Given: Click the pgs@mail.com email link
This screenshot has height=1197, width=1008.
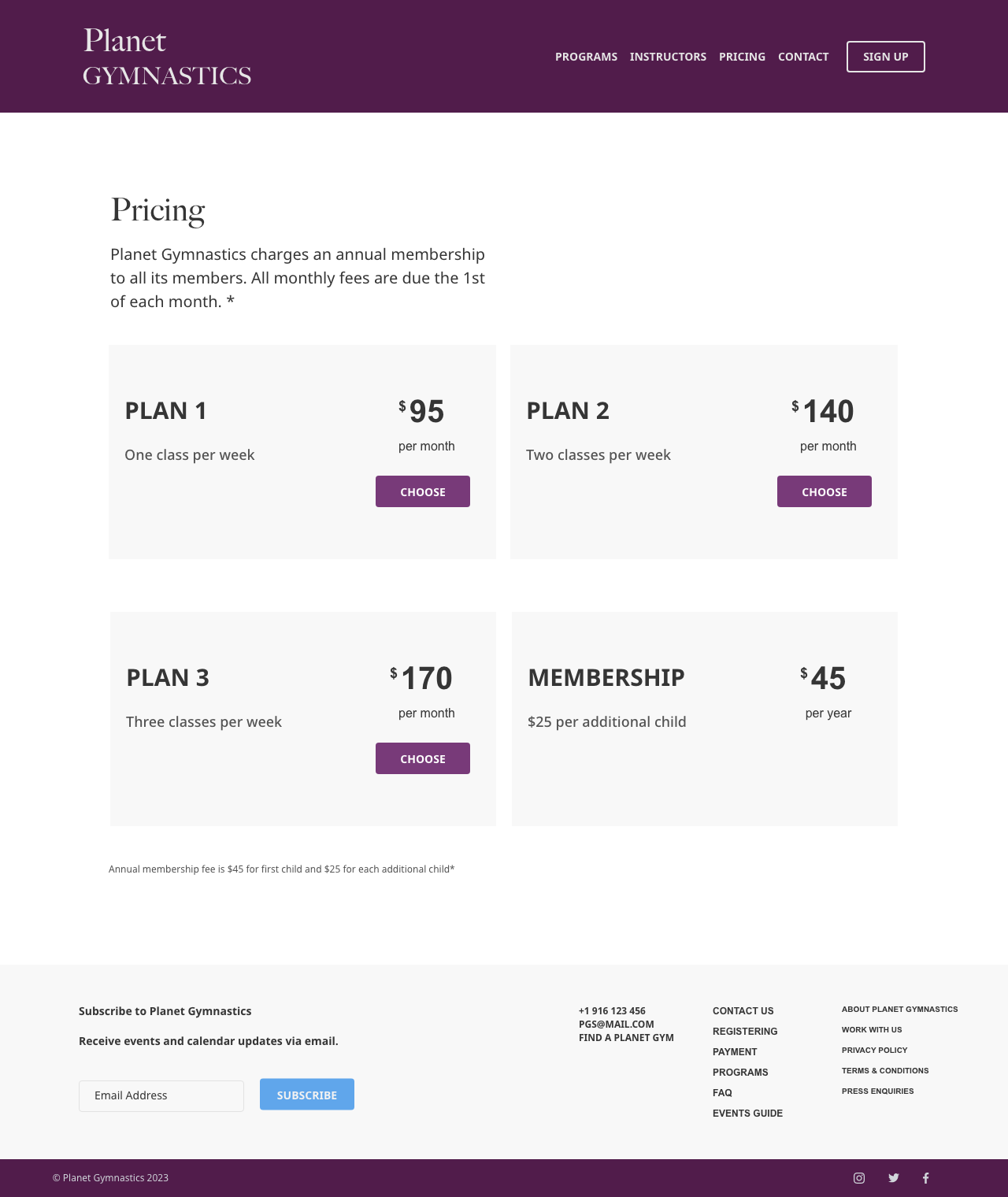Looking at the screenshot, I should click(617, 1025).
